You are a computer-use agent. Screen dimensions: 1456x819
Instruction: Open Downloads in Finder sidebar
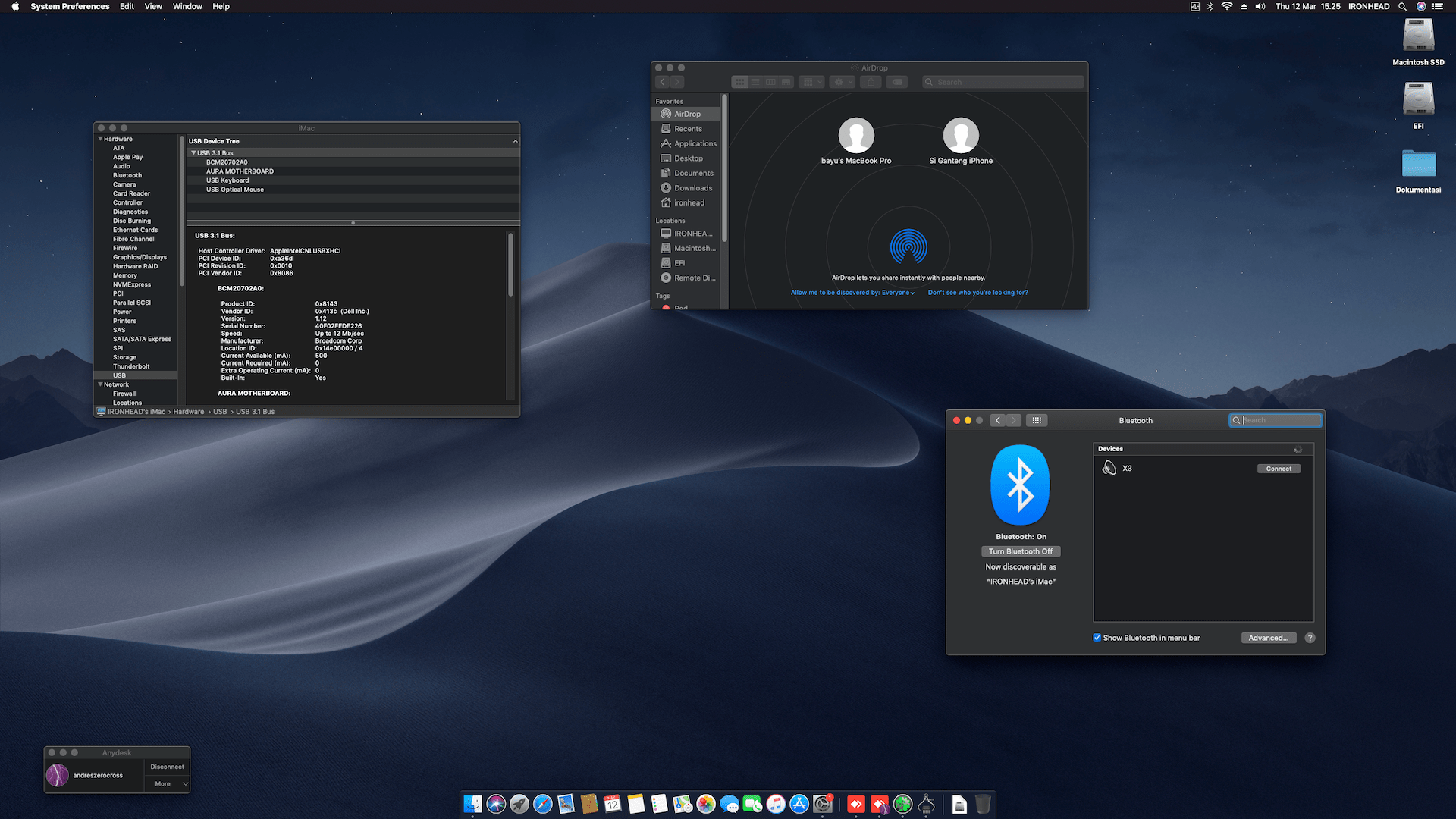pyautogui.click(x=686, y=188)
